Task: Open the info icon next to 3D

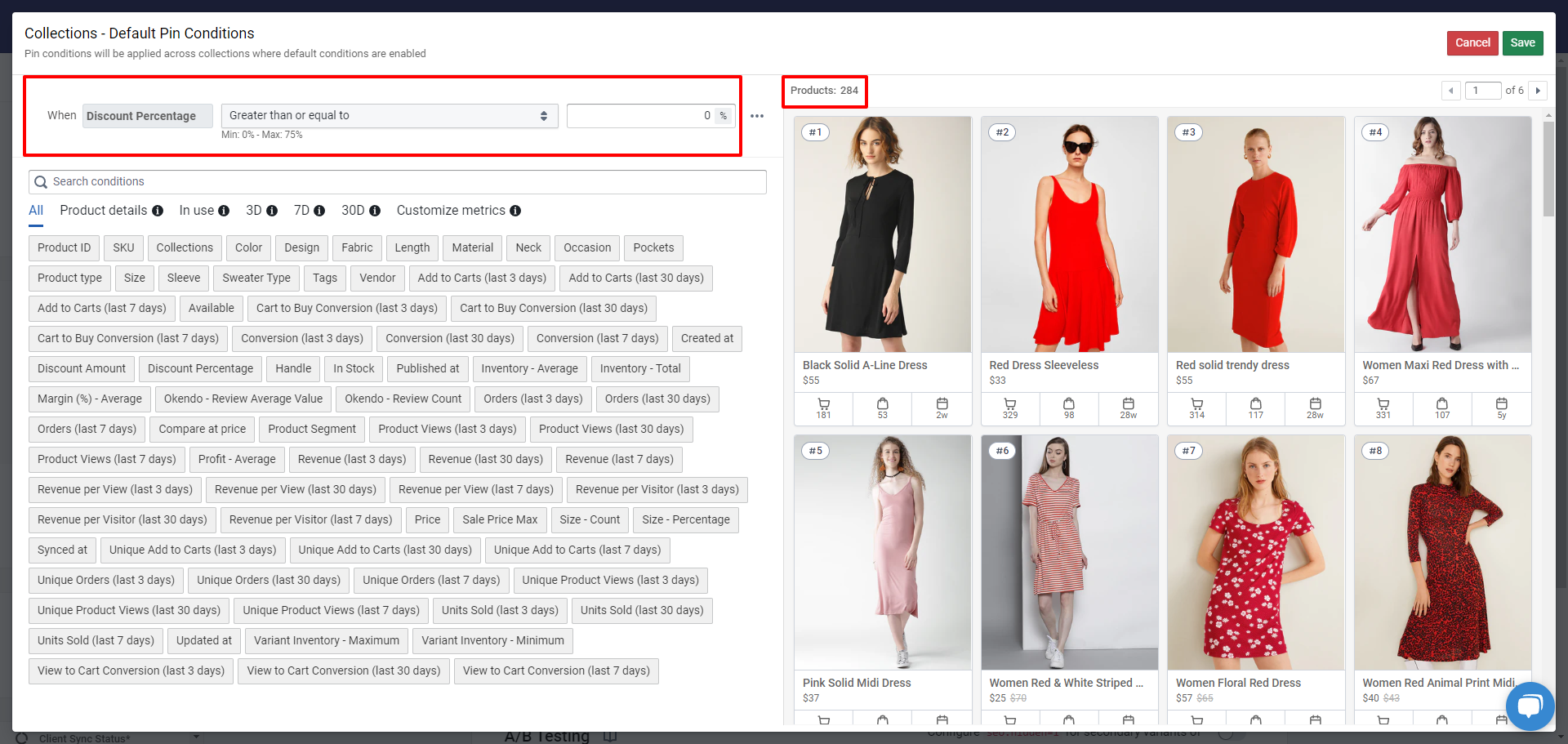Action: (x=272, y=211)
